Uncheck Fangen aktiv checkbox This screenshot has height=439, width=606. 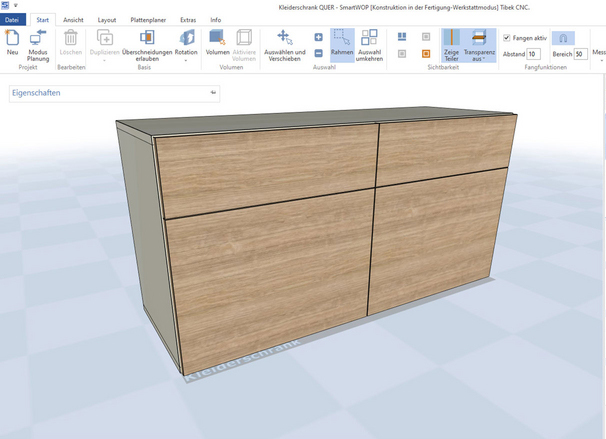click(x=507, y=37)
